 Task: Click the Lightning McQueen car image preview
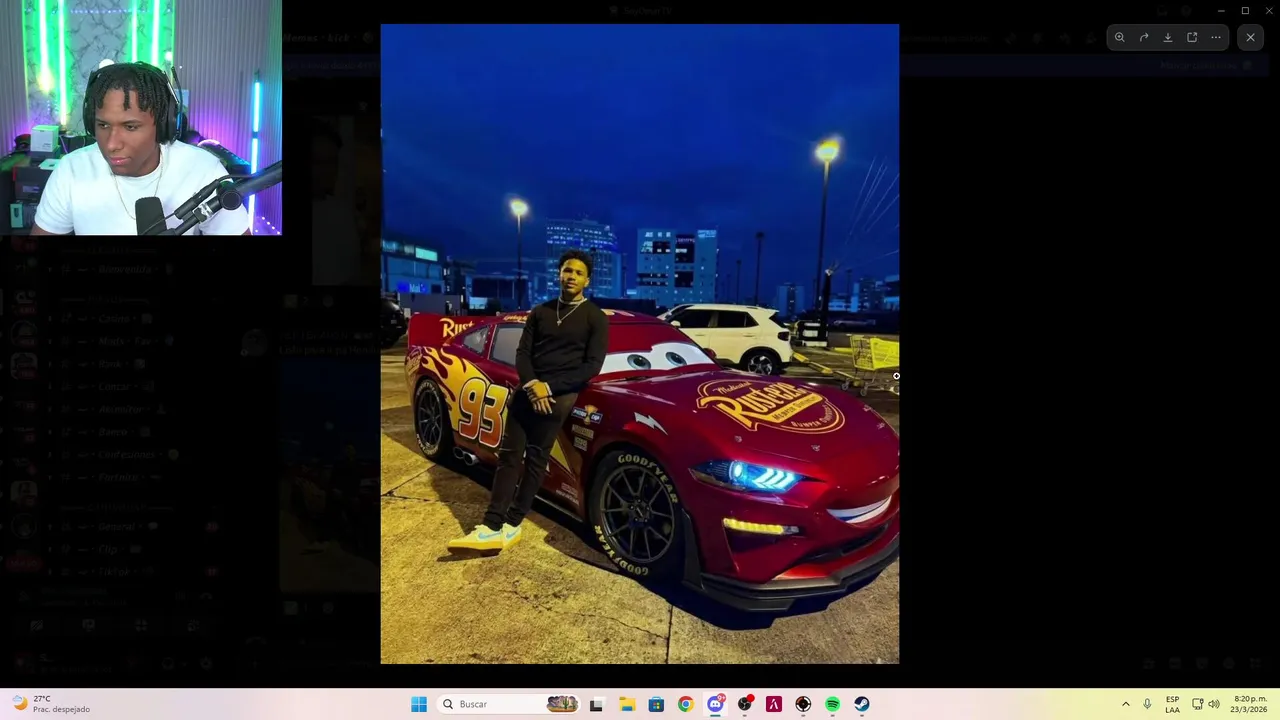coord(639,344)
